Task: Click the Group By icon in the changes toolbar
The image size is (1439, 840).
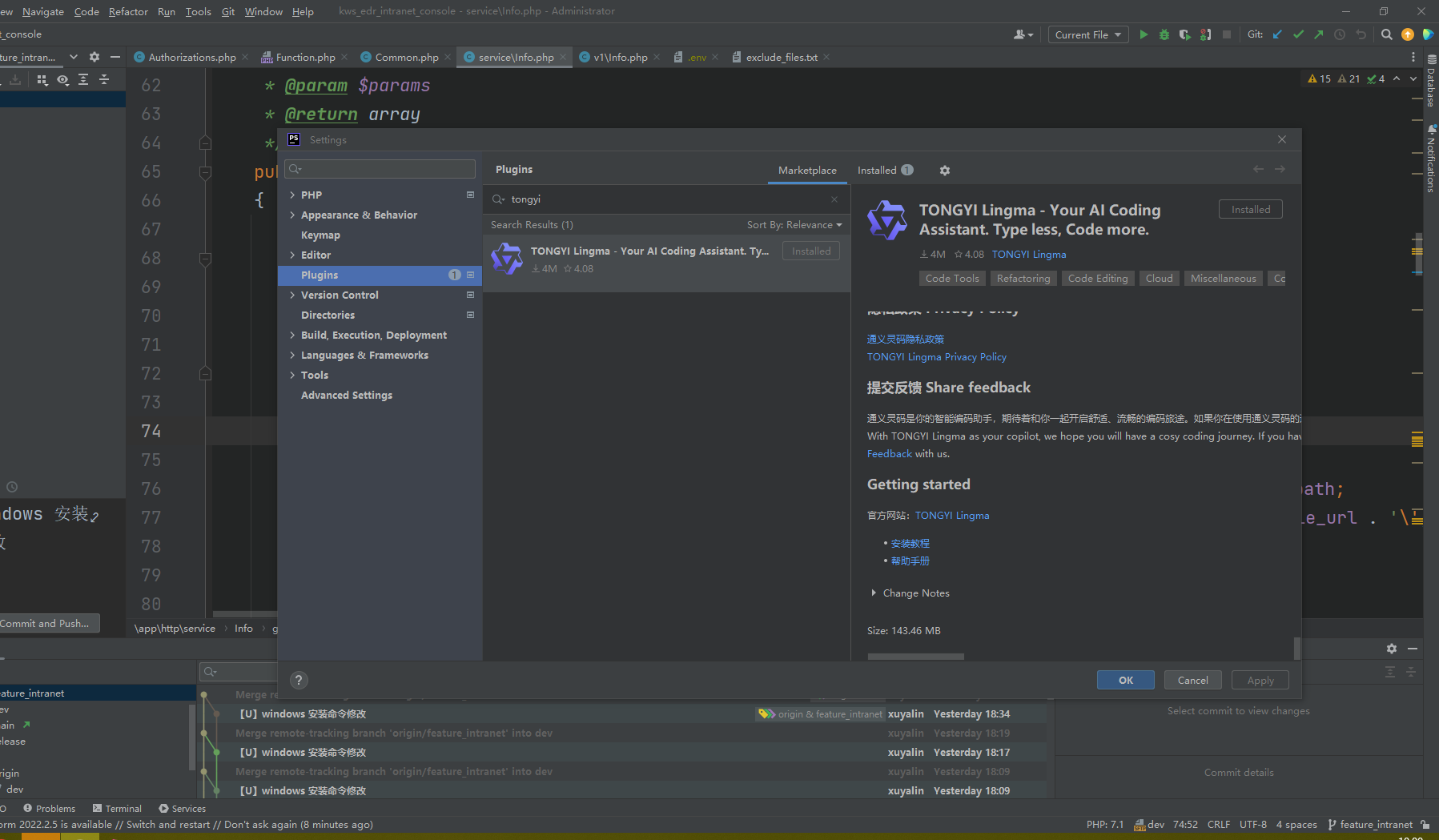Action: pyautogui.click(x=42, y=79)
